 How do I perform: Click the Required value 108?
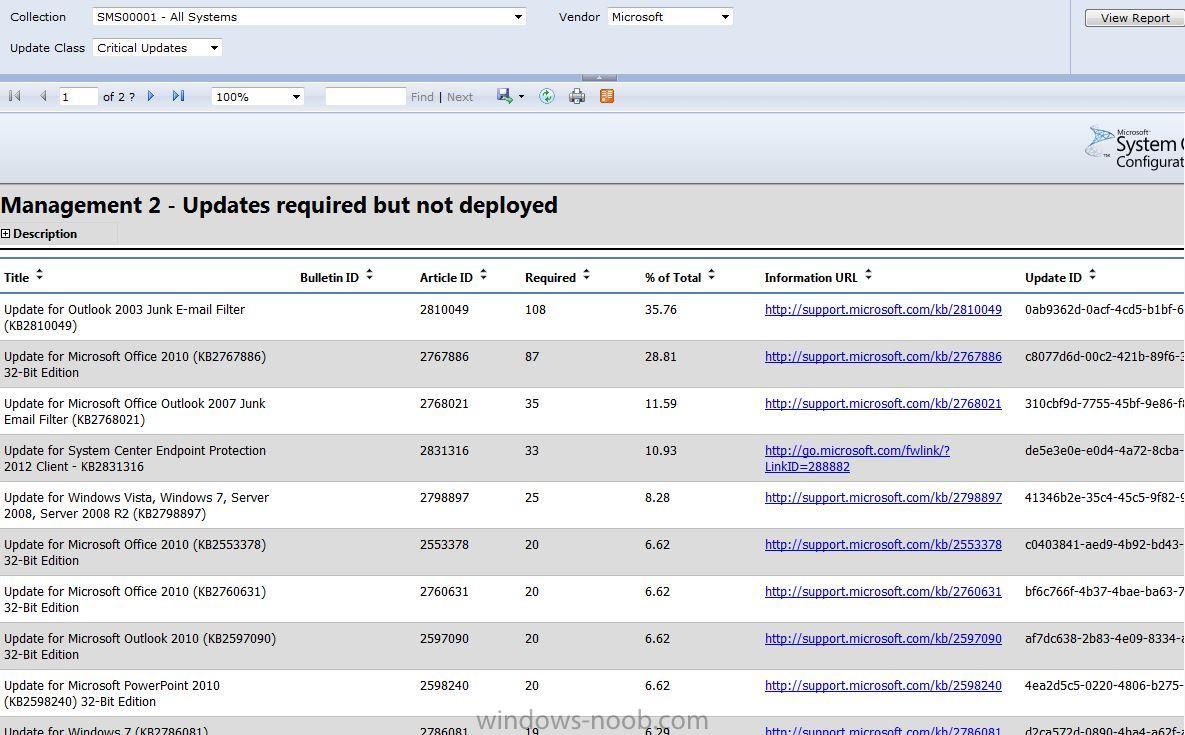[535, 310]
